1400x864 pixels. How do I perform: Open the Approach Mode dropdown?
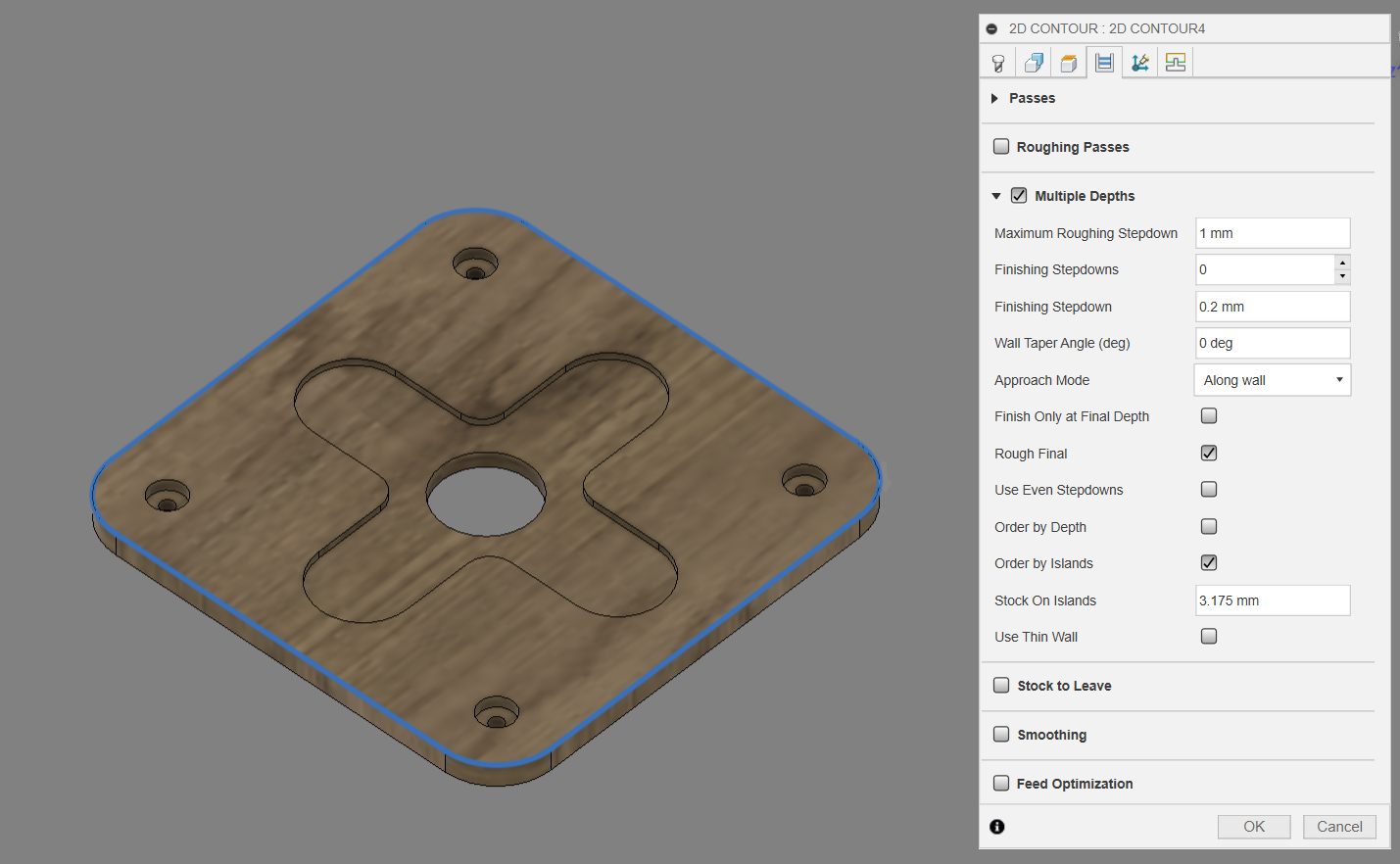tap(1273, 380)
